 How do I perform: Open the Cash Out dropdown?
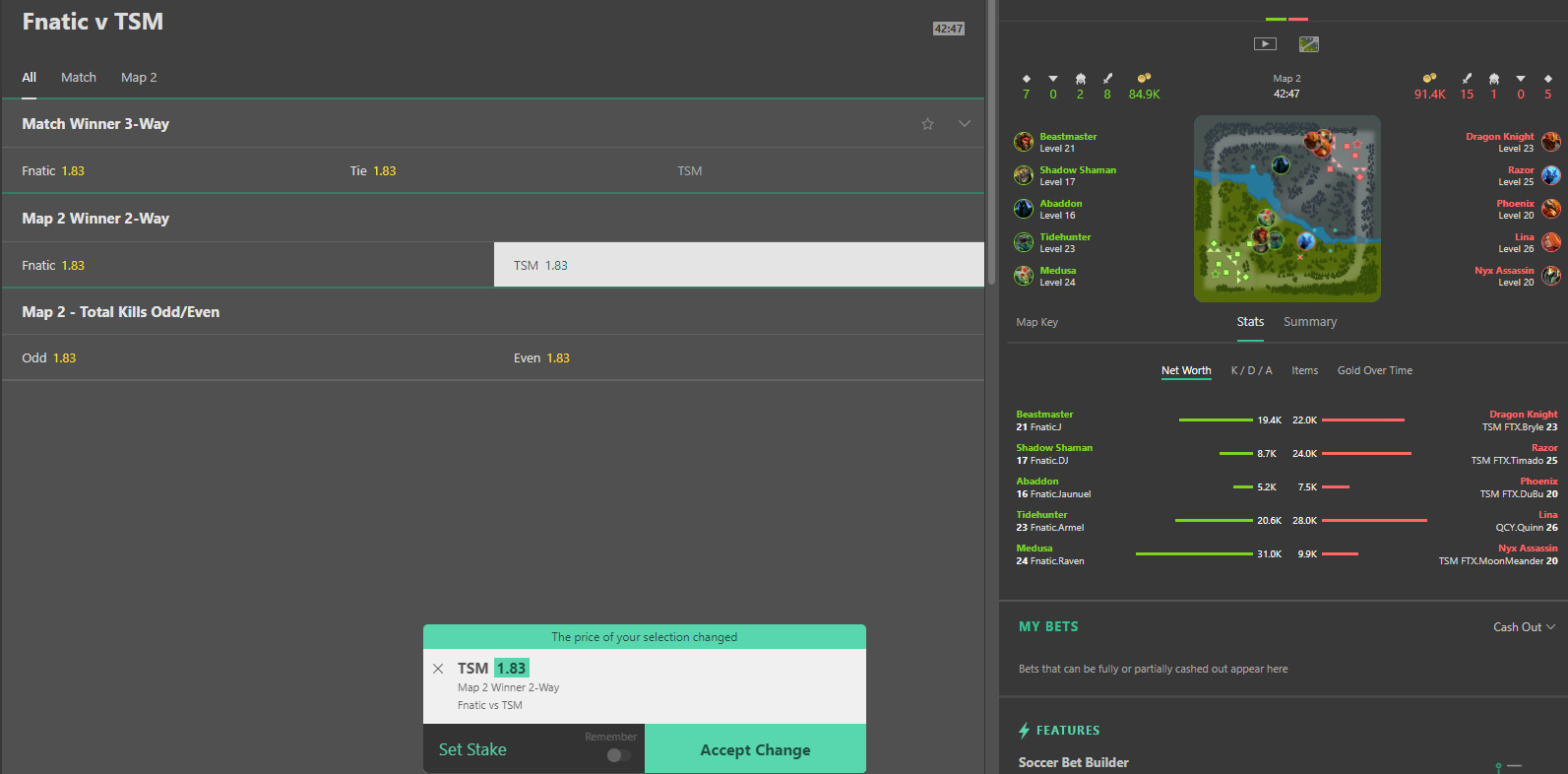[x=1524, y=627]
